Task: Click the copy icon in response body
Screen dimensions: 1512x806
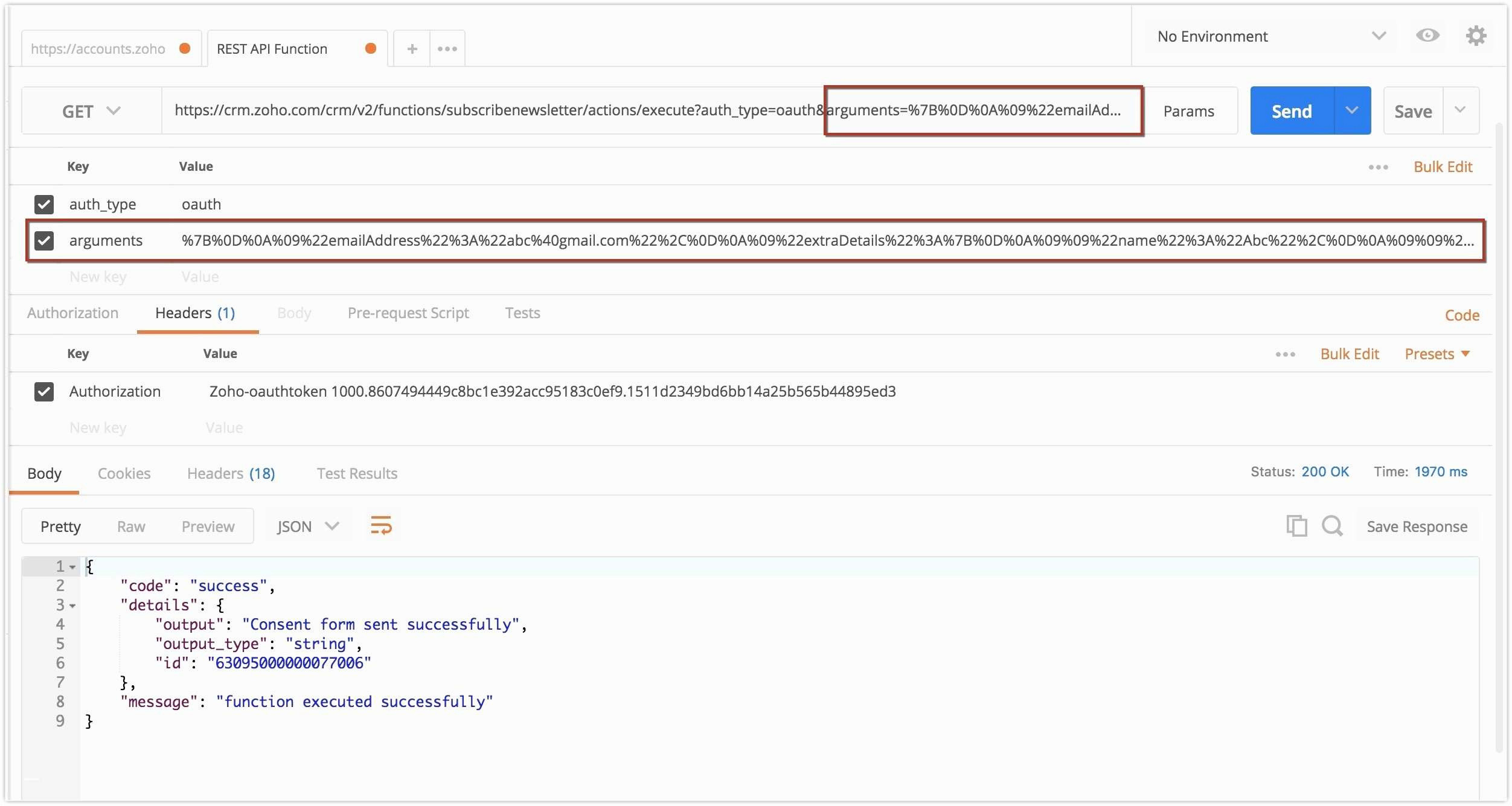Action: coord(1296,525)
